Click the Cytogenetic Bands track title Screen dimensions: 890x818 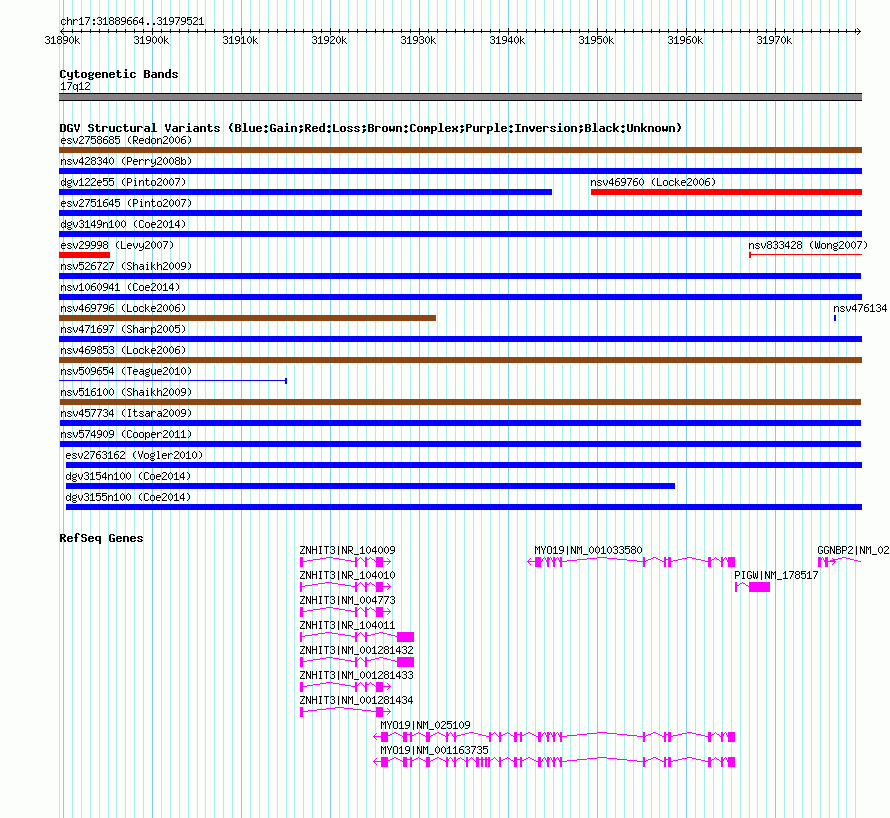coord(119,74)
